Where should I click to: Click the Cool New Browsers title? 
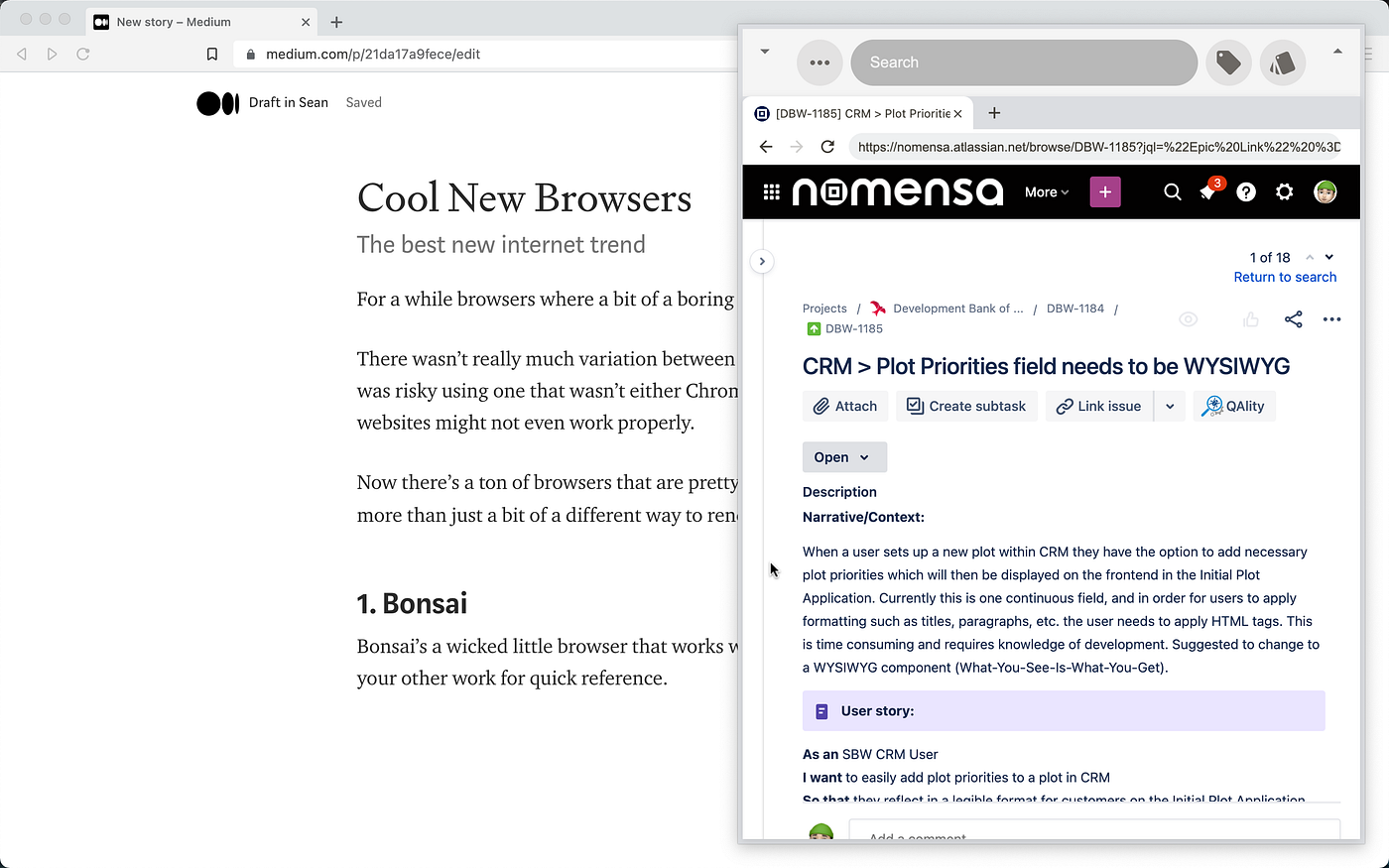click(x=524, y=197)
